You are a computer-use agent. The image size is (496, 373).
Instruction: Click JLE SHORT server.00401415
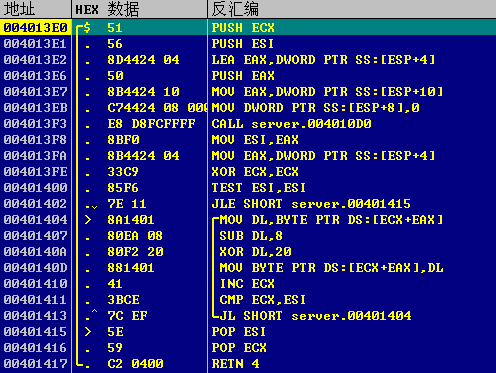(x=311, y=204)
